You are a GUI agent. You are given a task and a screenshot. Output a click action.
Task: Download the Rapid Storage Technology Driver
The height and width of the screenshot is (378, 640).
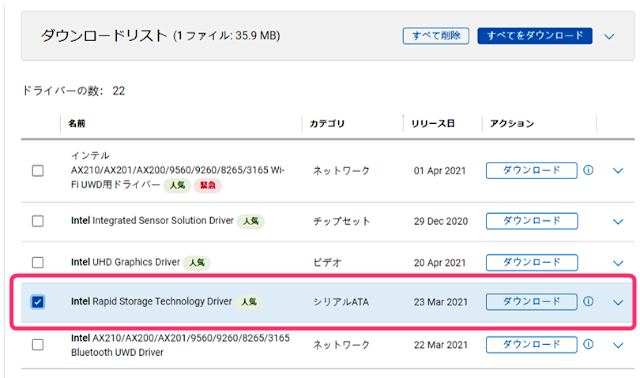531,302
